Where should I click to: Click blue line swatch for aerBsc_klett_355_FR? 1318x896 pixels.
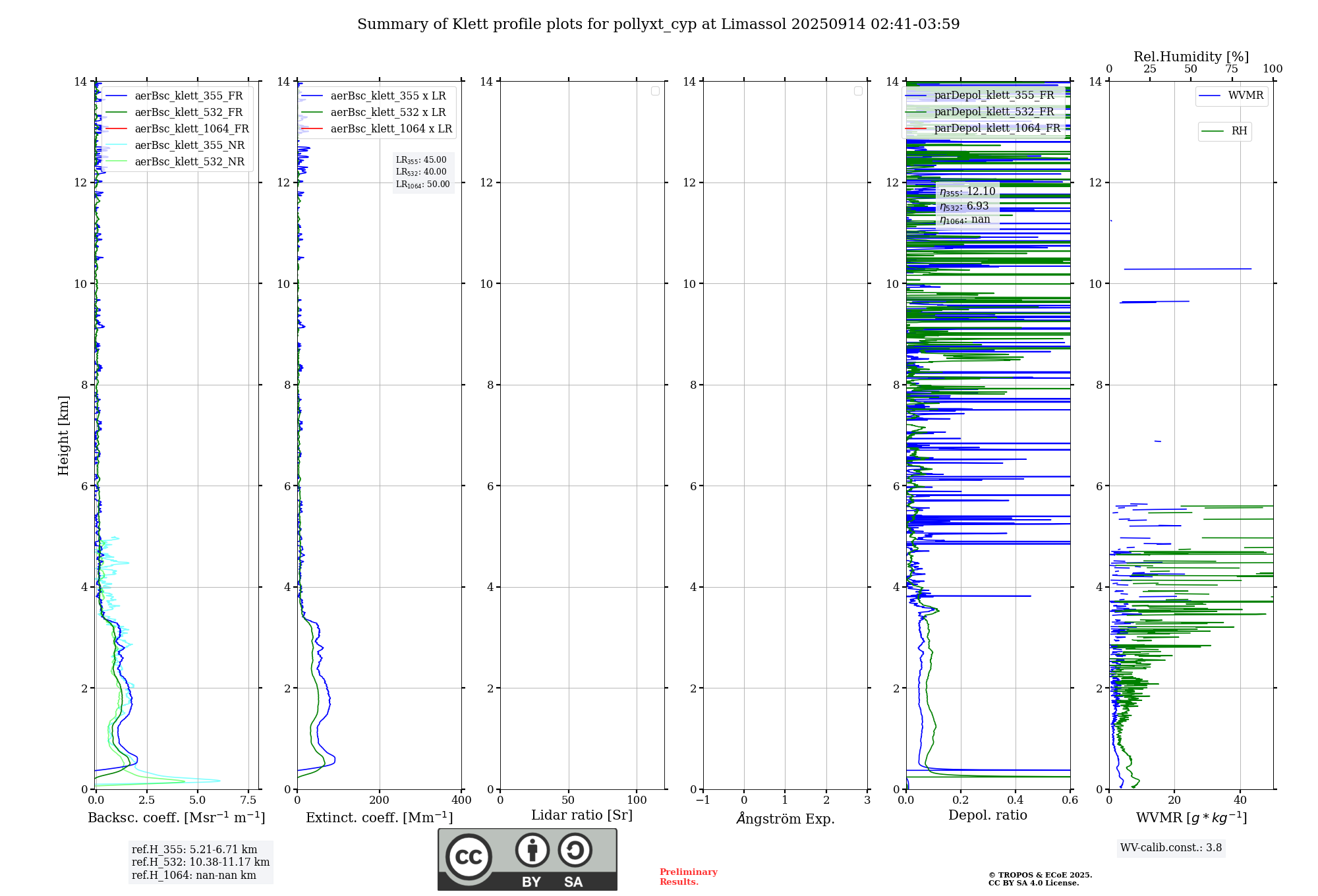point(116,96)
